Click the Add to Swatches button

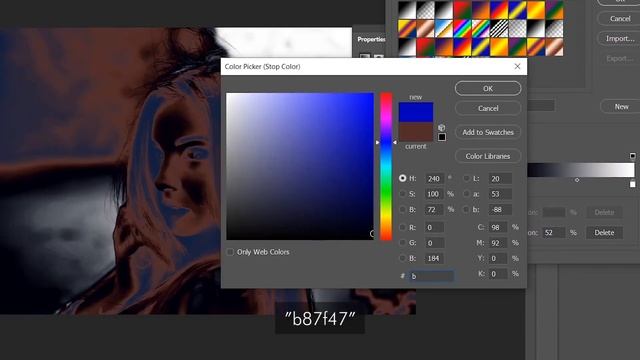tap(488, 132)
